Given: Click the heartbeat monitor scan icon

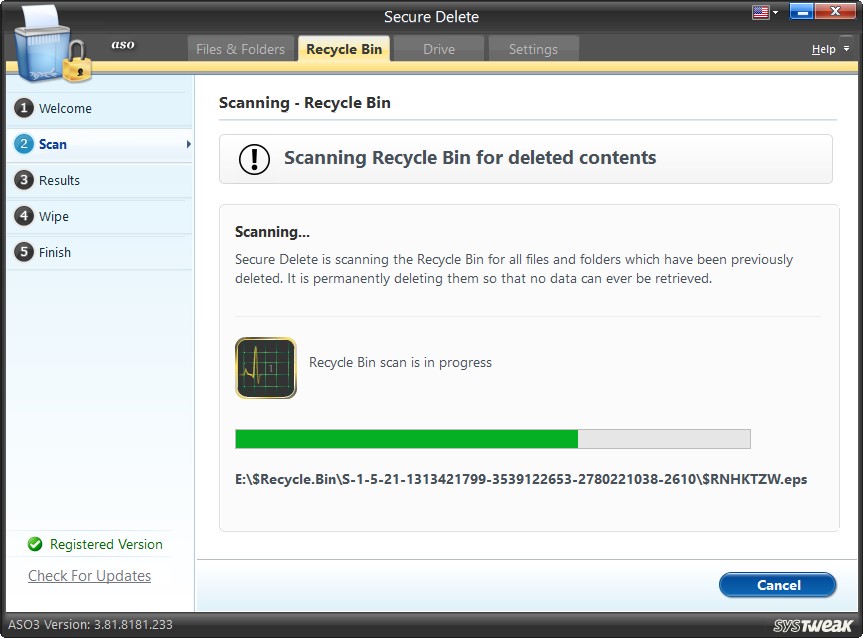Looking at the screenshot, I should (x=266, y=368).
